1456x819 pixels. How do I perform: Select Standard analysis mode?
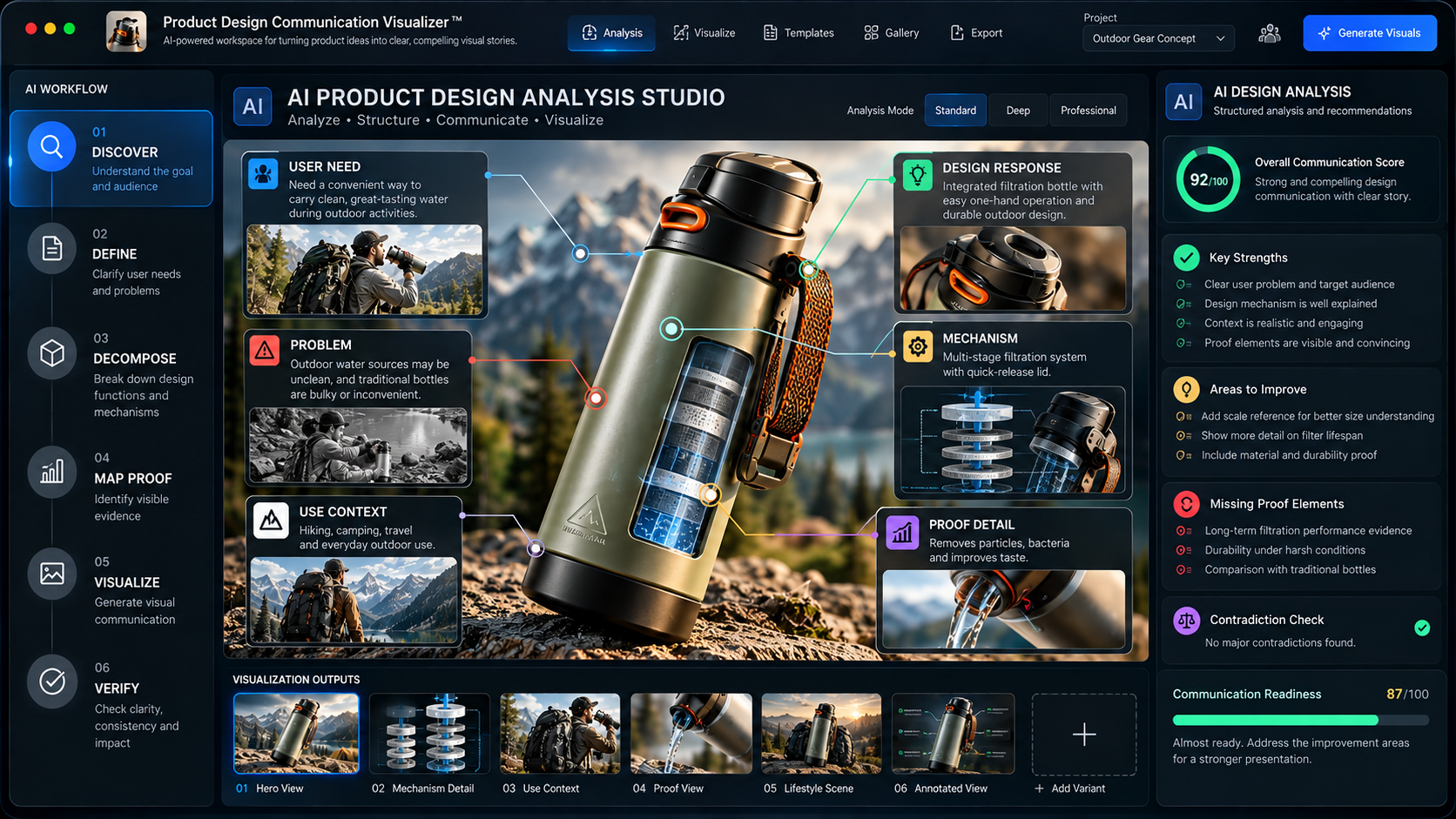pos(955,111)
